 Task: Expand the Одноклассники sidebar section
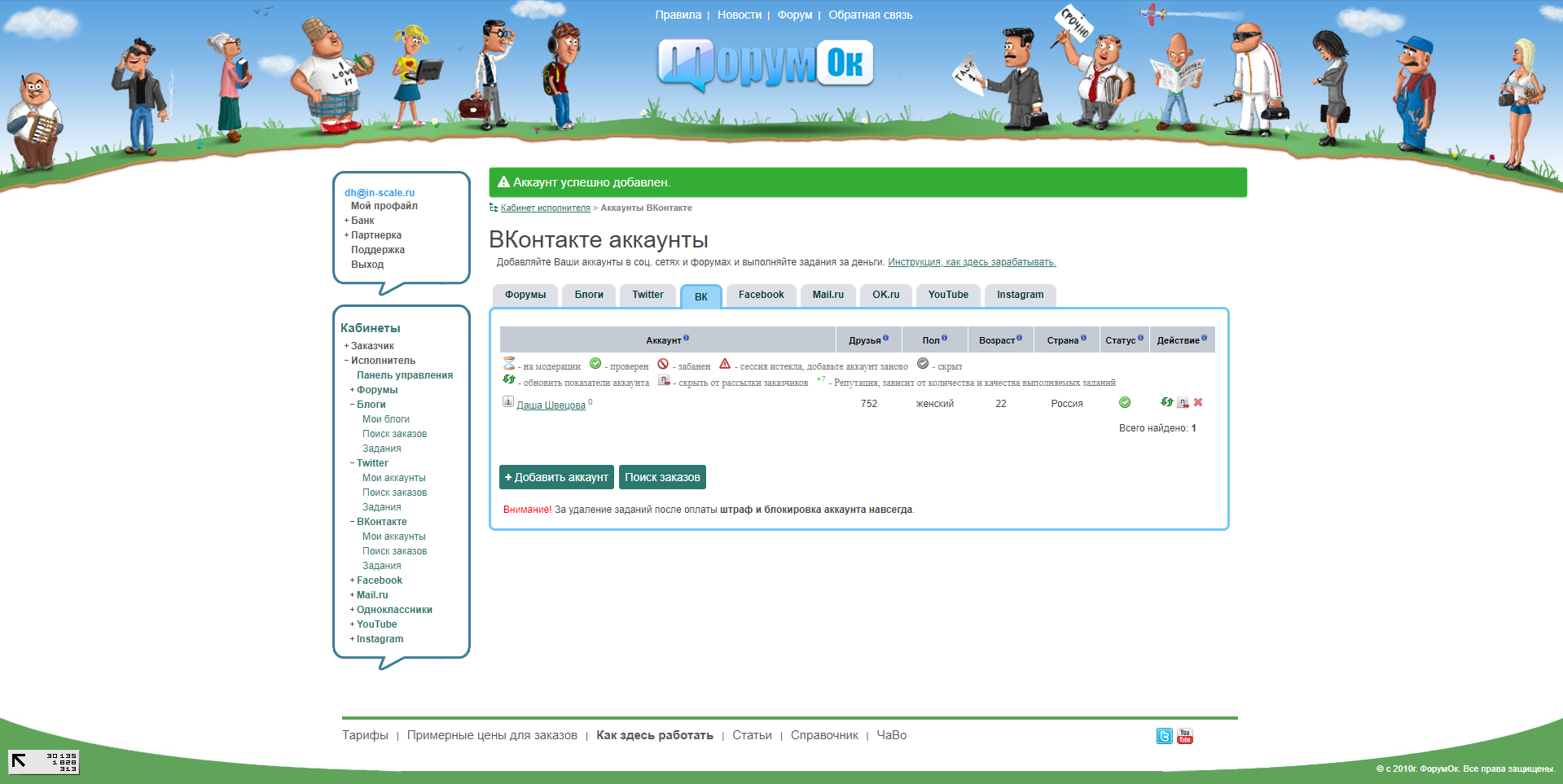[x=352, y=610]
